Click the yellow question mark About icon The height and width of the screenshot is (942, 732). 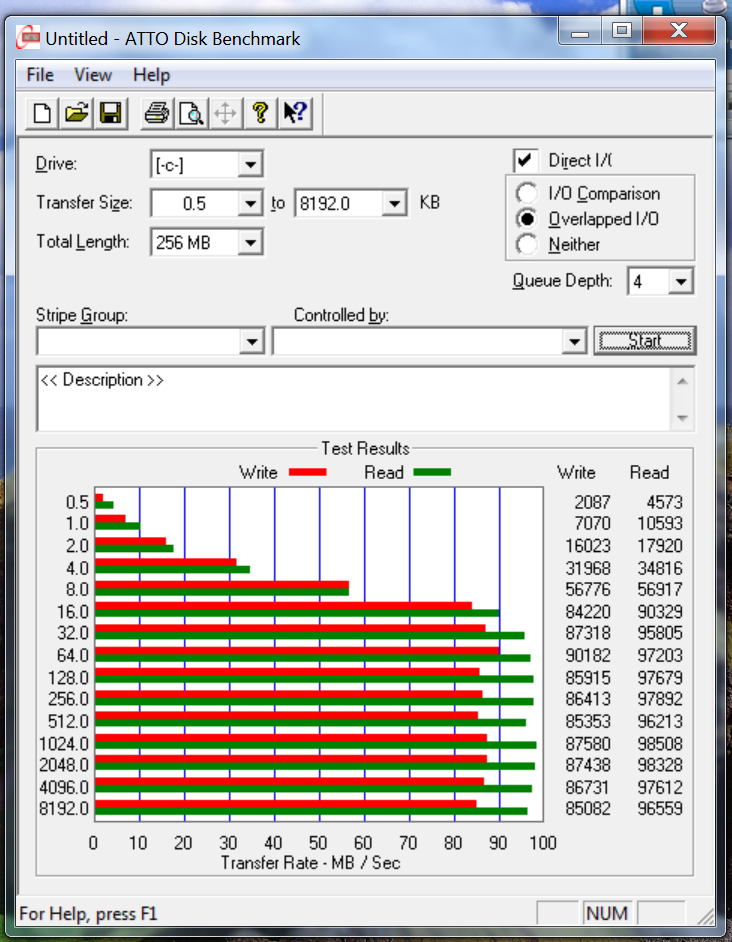click(260, 113)
